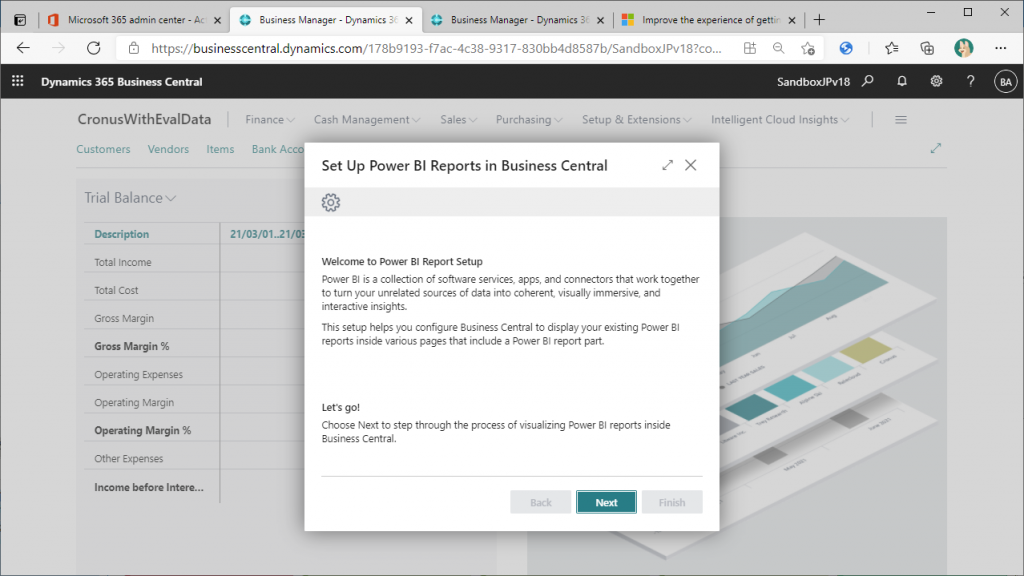The height and width of the screenshot is (576, 1024).
Task: Close the Microsoft 365 admin center tab
Action: pos(217,20)
